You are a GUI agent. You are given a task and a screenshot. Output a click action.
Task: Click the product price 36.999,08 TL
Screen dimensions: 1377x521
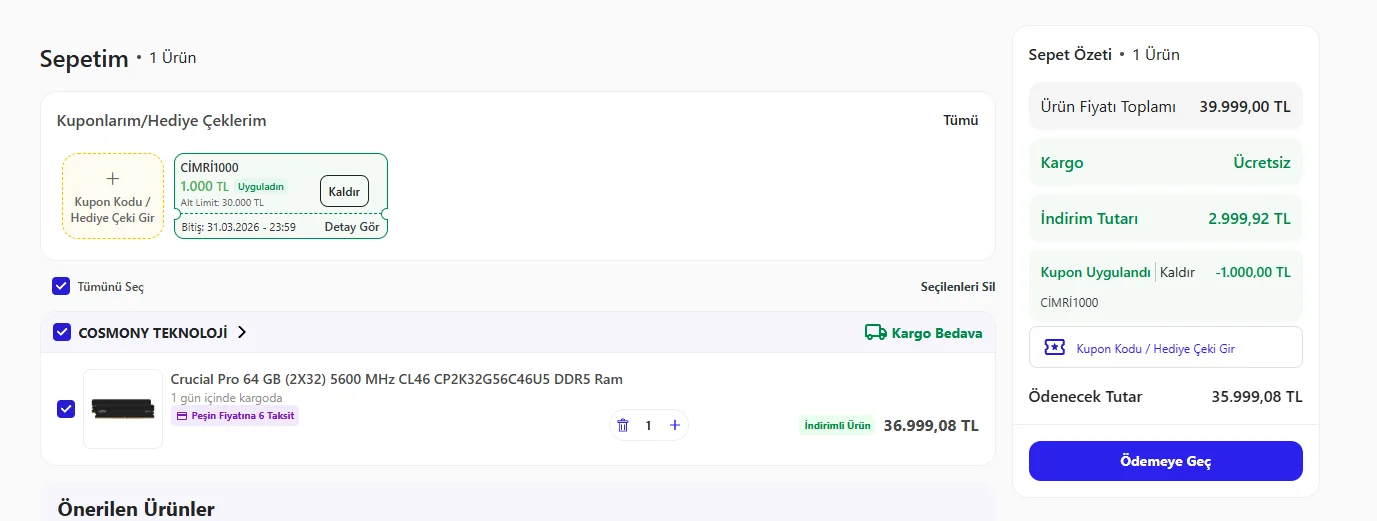931,425
